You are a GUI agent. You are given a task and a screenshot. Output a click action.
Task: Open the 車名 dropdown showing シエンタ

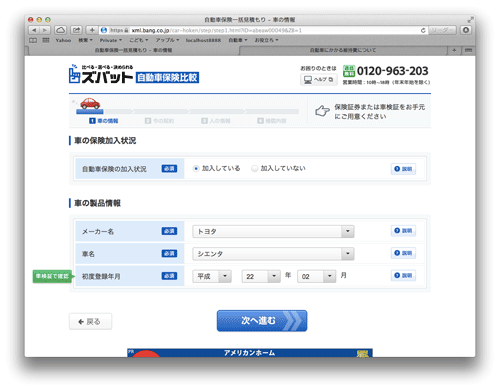coord(273,254)
